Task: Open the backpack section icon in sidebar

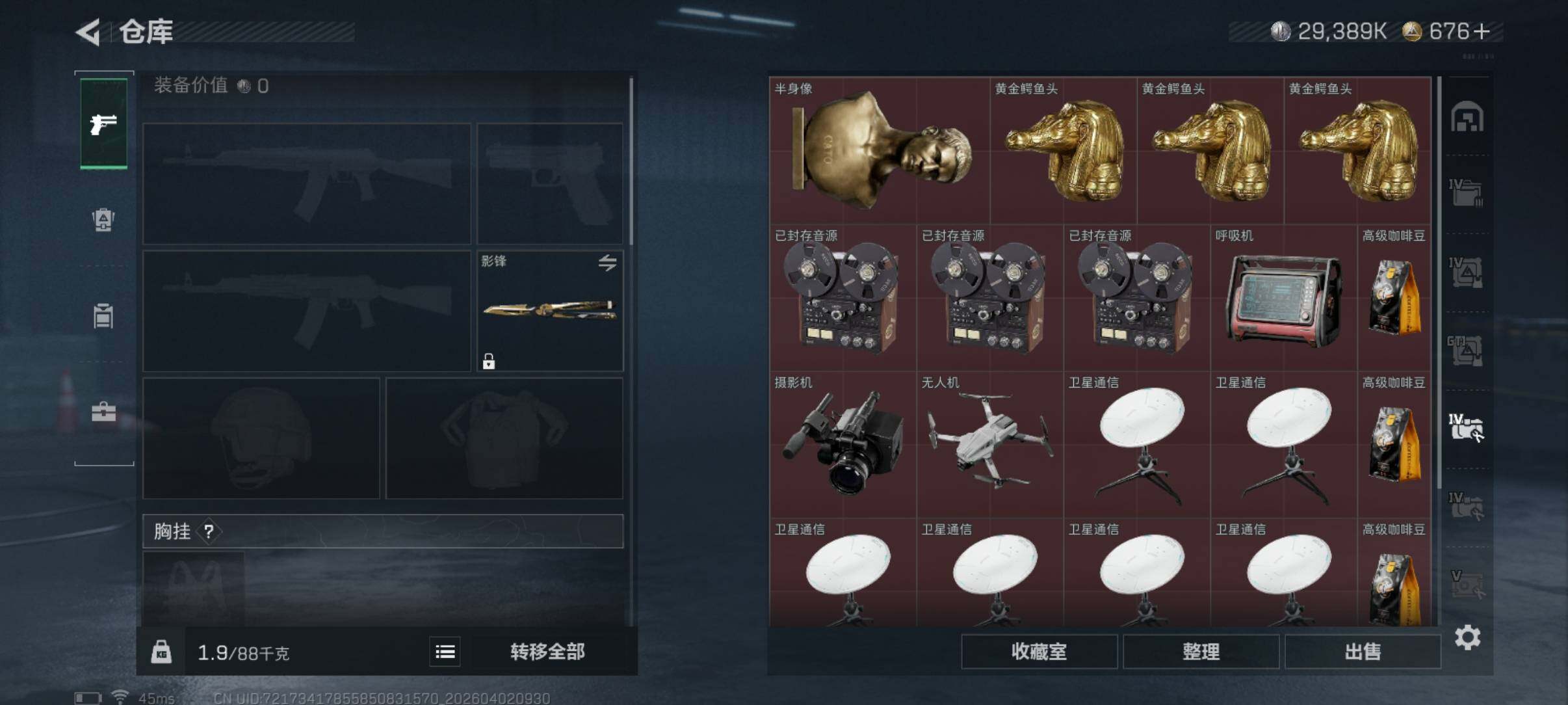Action: [103, 219]
